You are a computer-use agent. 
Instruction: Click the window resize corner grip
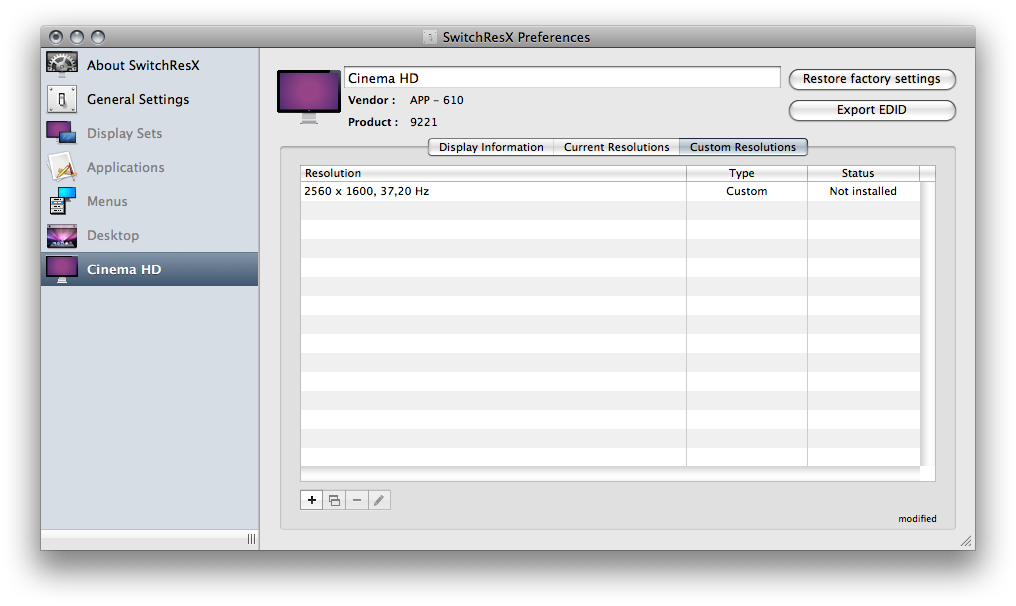[x=966, y=541]
